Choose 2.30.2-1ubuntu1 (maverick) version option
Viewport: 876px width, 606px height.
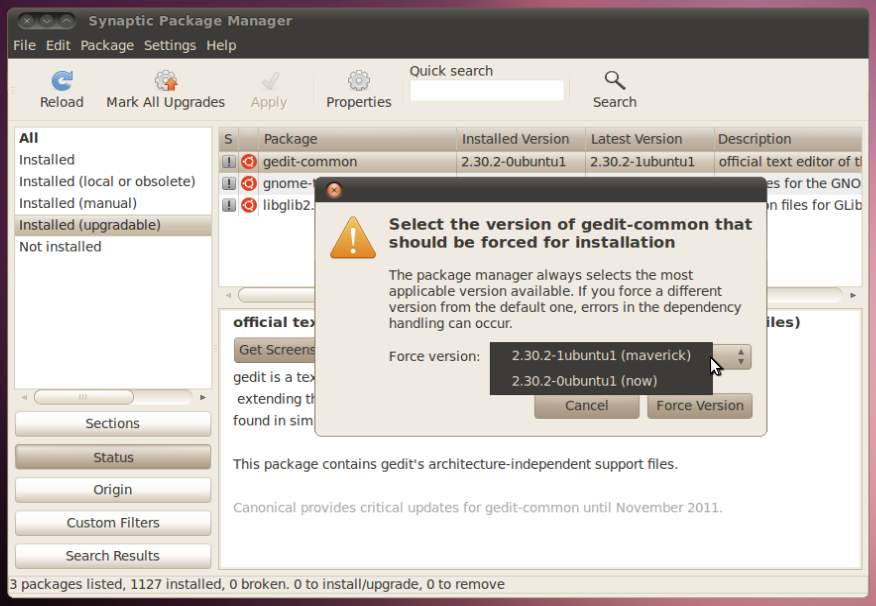[x=601, y=356]
